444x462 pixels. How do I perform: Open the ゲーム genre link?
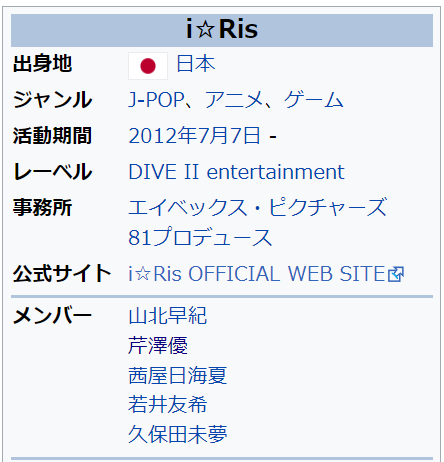tap(313, 99)
